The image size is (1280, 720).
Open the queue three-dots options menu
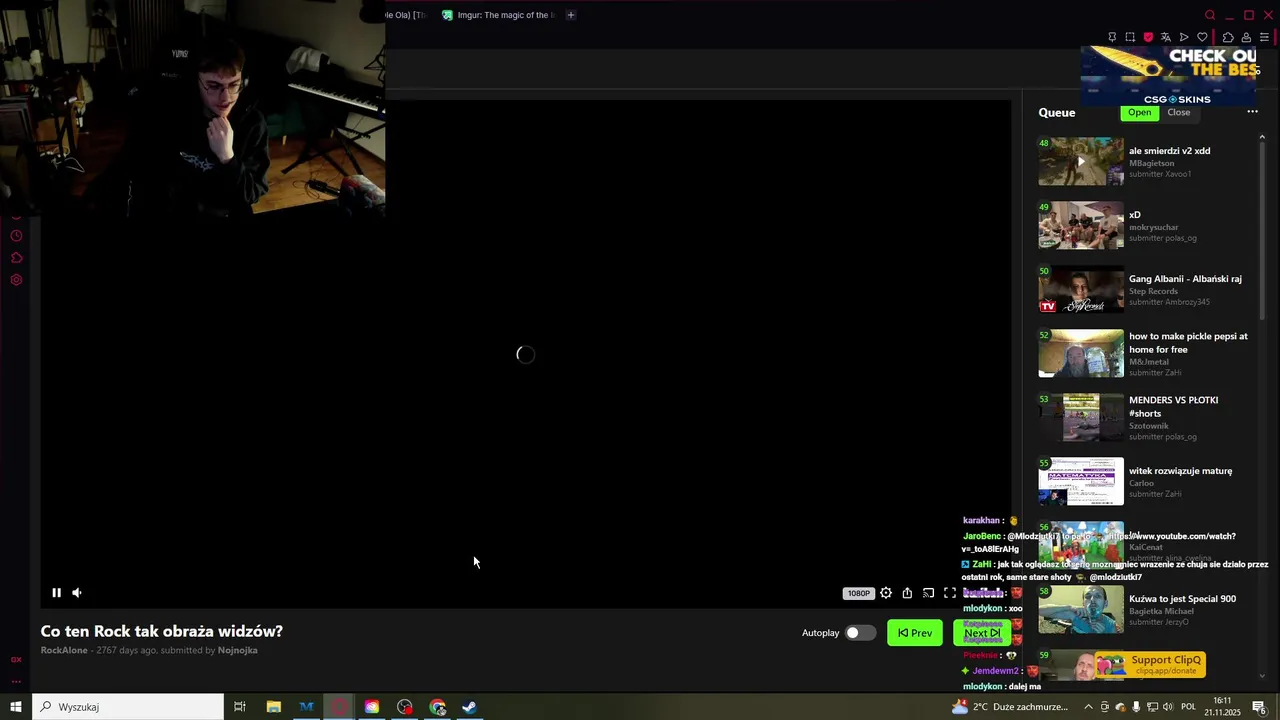coord(1252,112)
